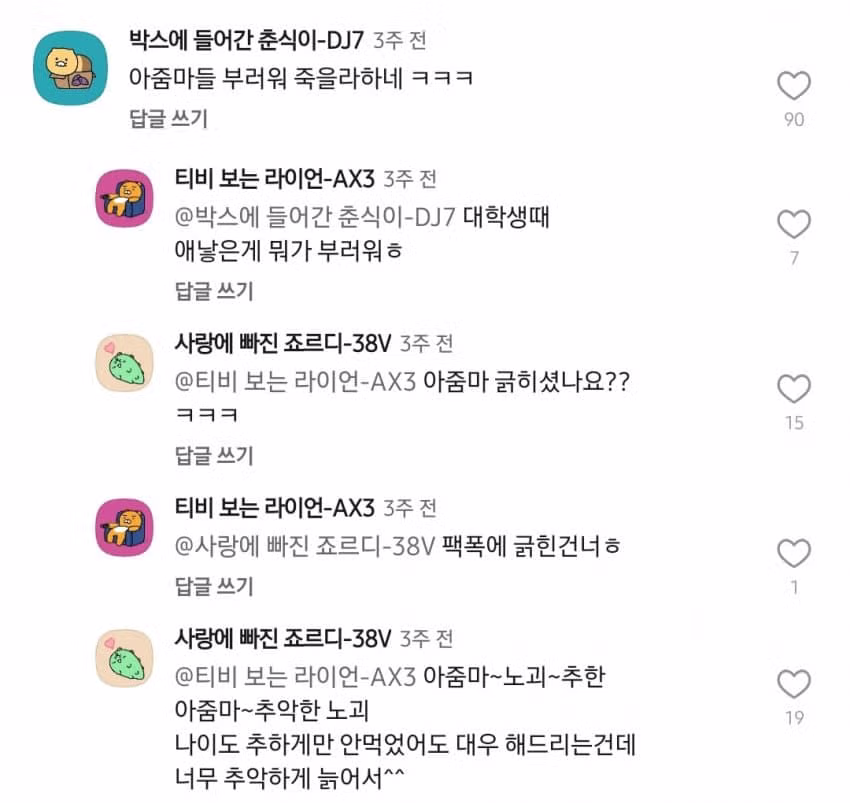
Task: Click the heart icon showing 1 like
Action: [x=794, y=553]
